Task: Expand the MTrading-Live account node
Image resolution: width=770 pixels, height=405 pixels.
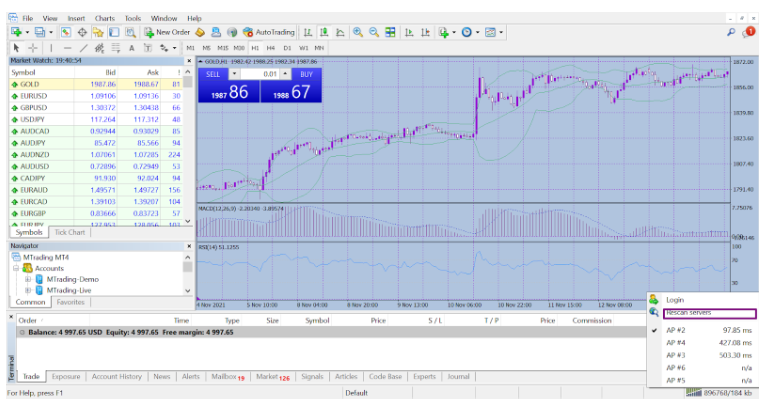Action: point(28,290)
